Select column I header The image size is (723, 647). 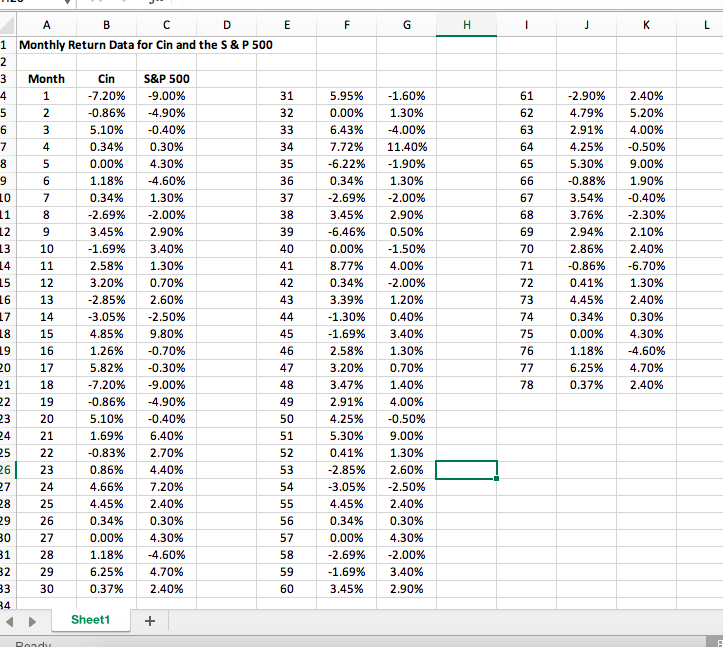tap(527, 25)
